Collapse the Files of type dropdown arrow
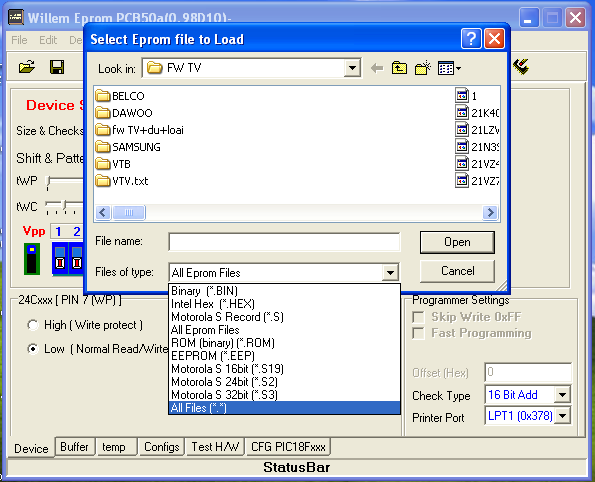595x482 pixels. (x=390, y=273)
